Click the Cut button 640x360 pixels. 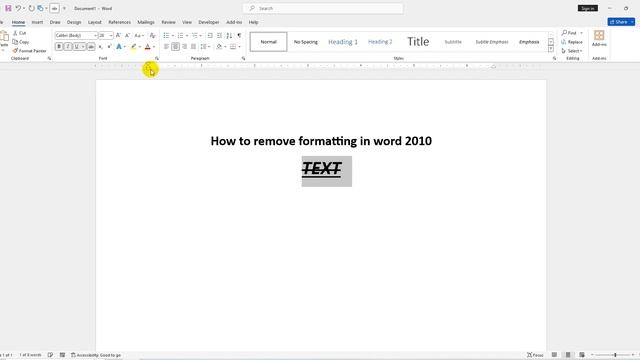(20, 33)
